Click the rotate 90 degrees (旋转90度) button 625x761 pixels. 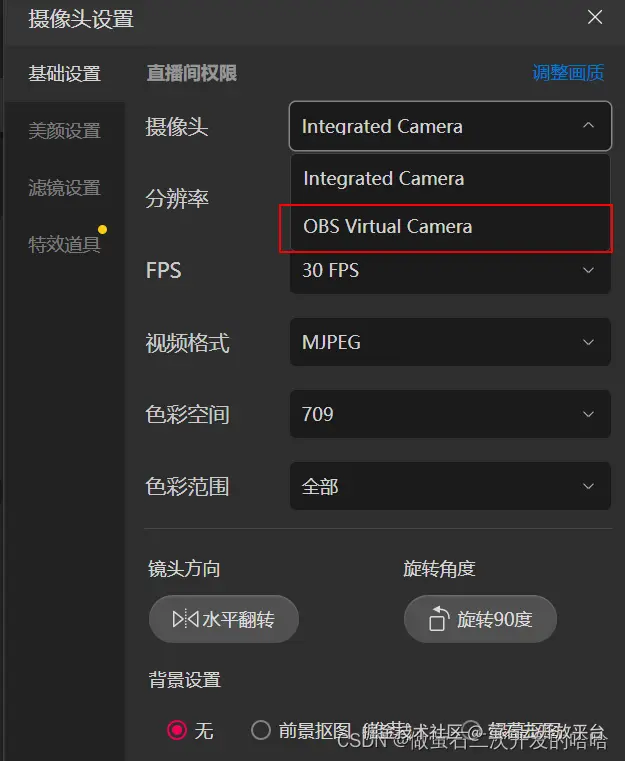[x=480, y=620]
